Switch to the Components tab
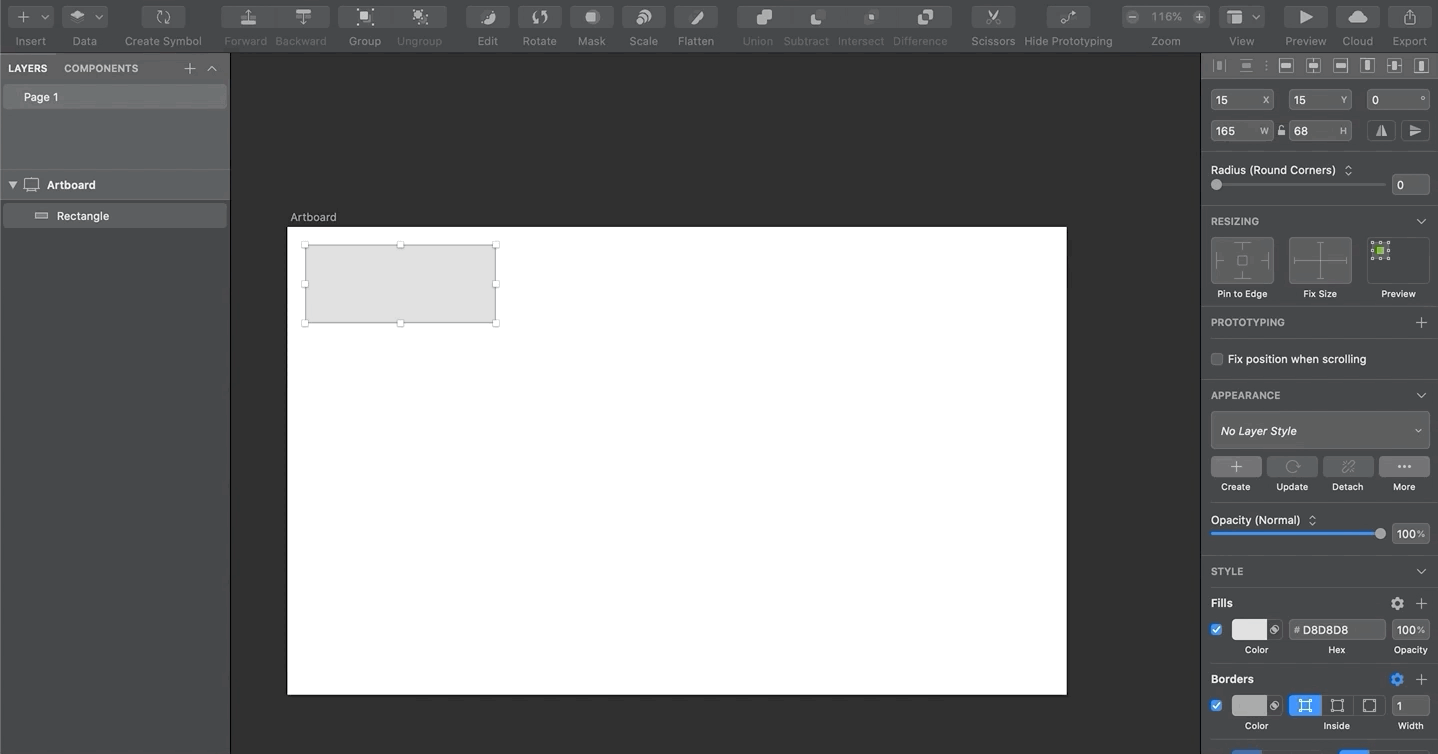Viewport: 1438px width, 754px height. coord(100,68)
